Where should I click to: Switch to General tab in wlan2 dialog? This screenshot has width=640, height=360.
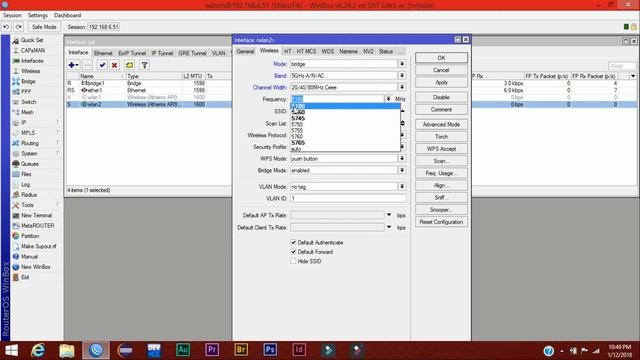click(245, 51)
